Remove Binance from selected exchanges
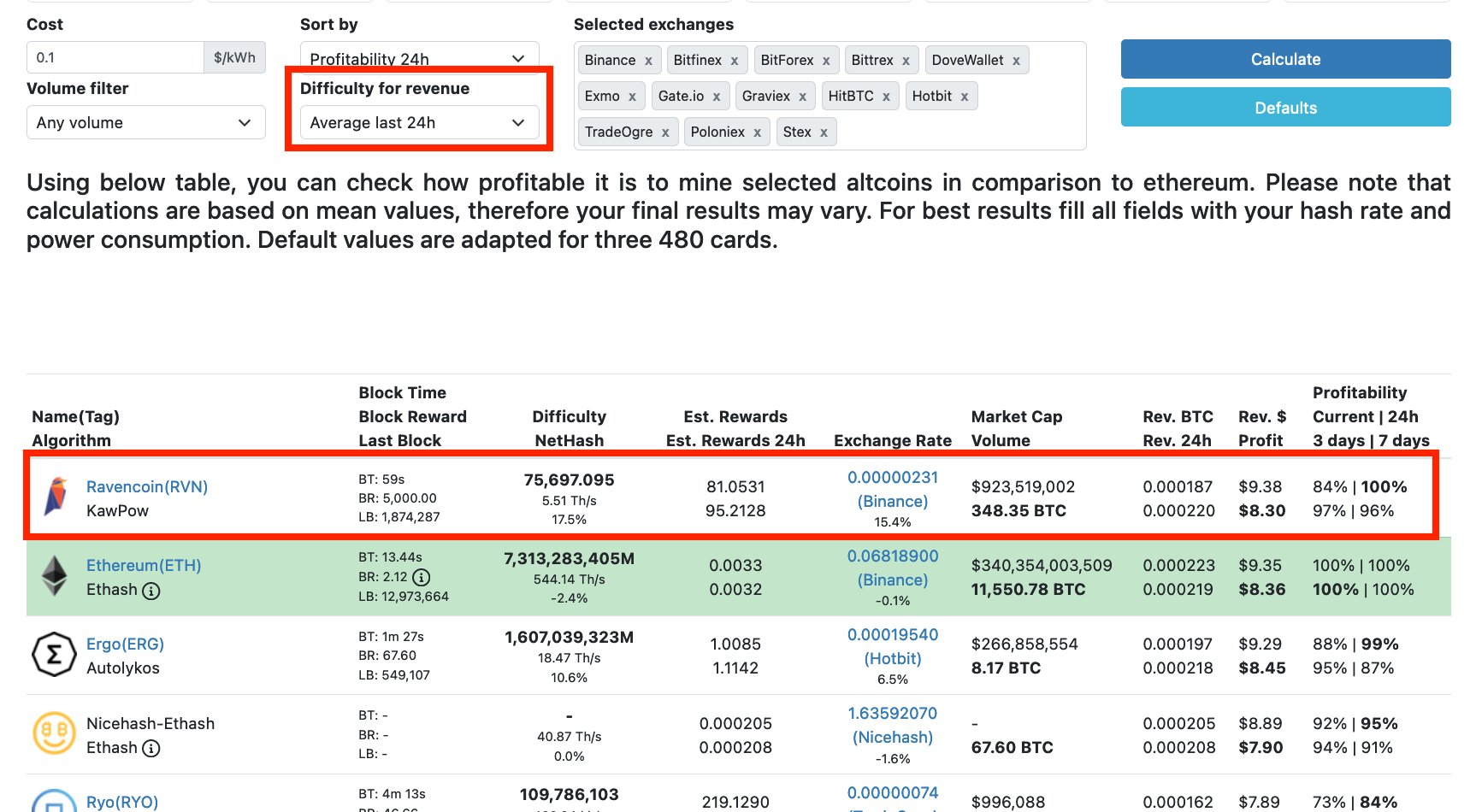The width and height of the screenshot is (1476, 812). (648, 61)
